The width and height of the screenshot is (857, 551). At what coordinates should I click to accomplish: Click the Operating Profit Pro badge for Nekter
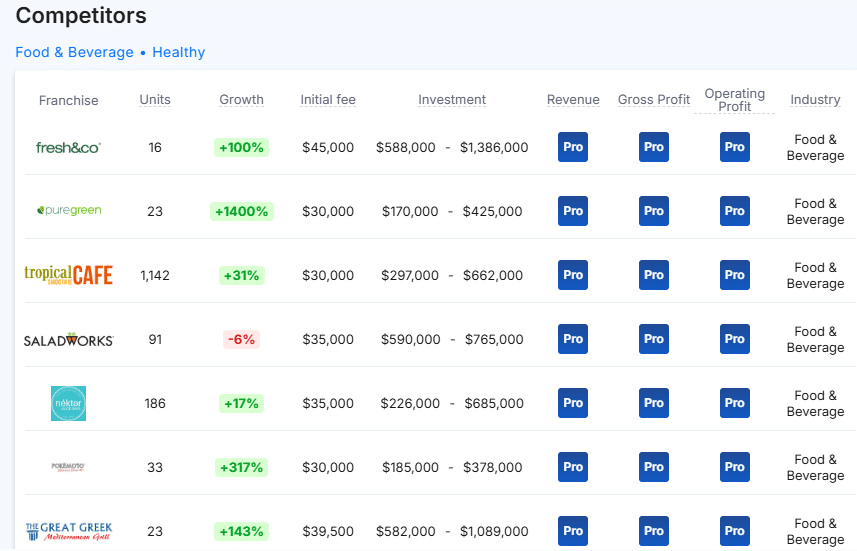pyautogui.click(x=735, y=403)
